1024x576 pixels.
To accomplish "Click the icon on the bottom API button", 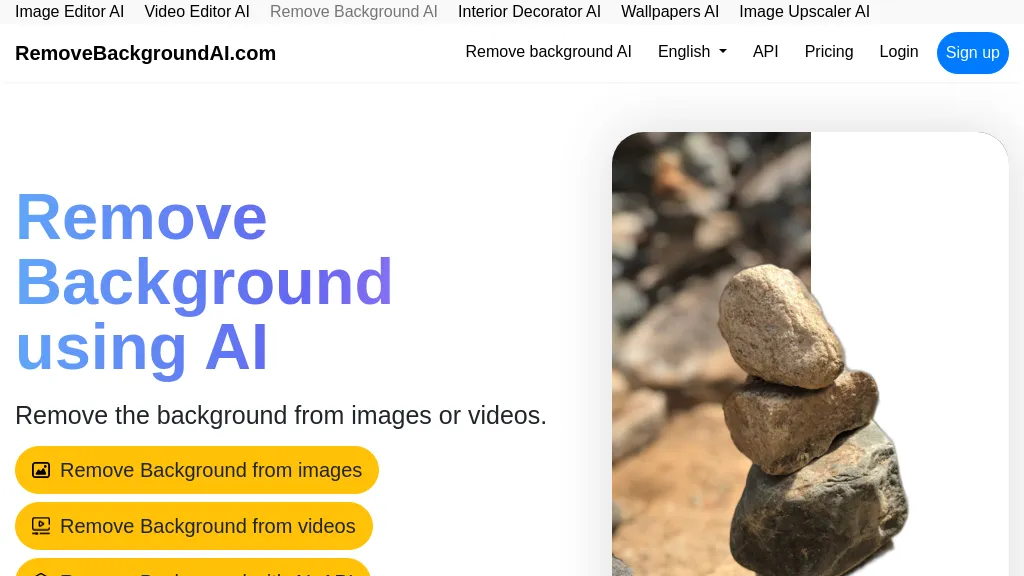I will point(41,574).
